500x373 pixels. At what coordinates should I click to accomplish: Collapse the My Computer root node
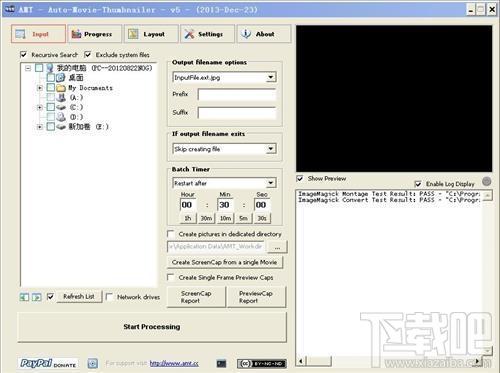pos(28,68)
